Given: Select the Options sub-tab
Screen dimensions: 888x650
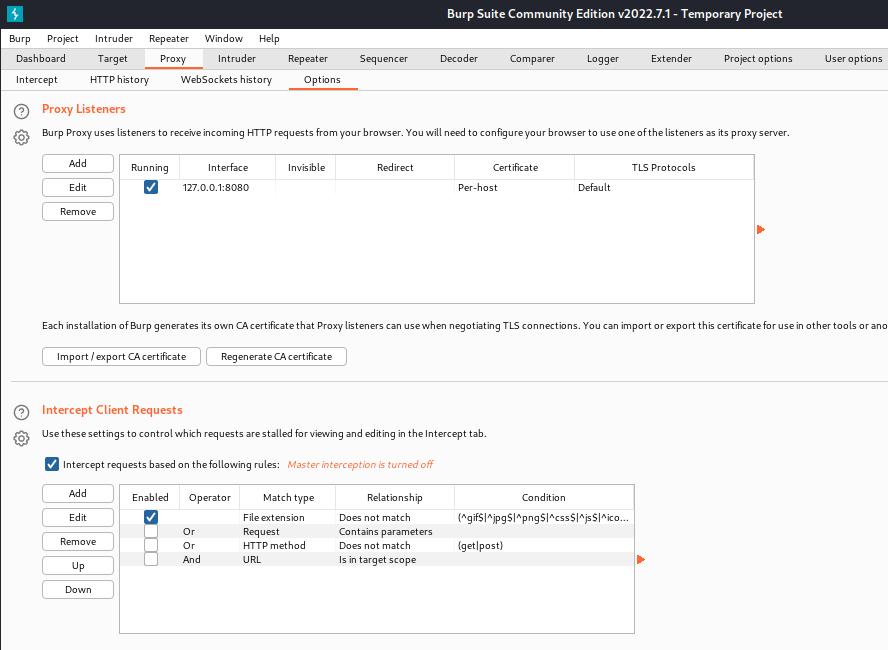Looking at the screenshot, I should tap(322, 79).
